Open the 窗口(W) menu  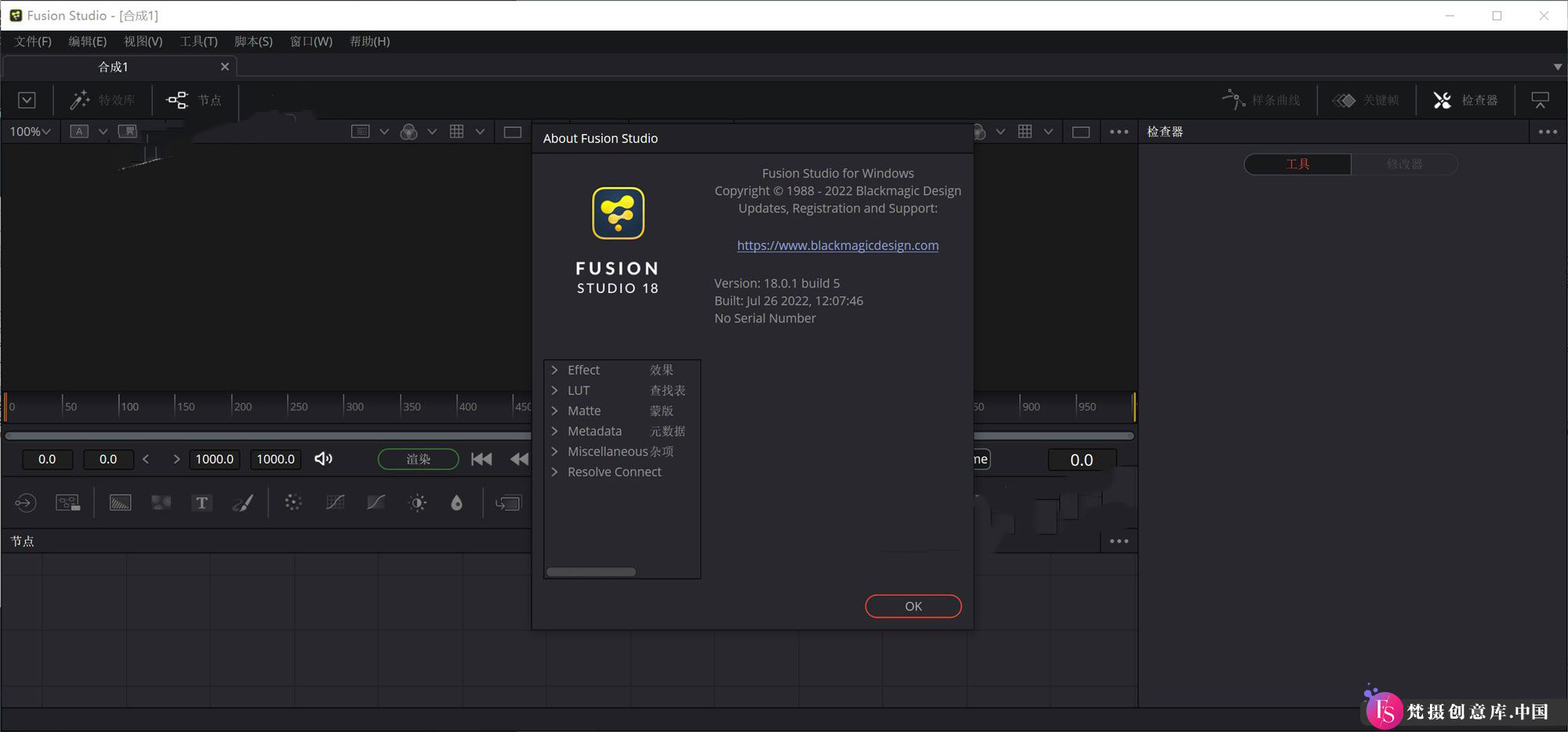311,41
